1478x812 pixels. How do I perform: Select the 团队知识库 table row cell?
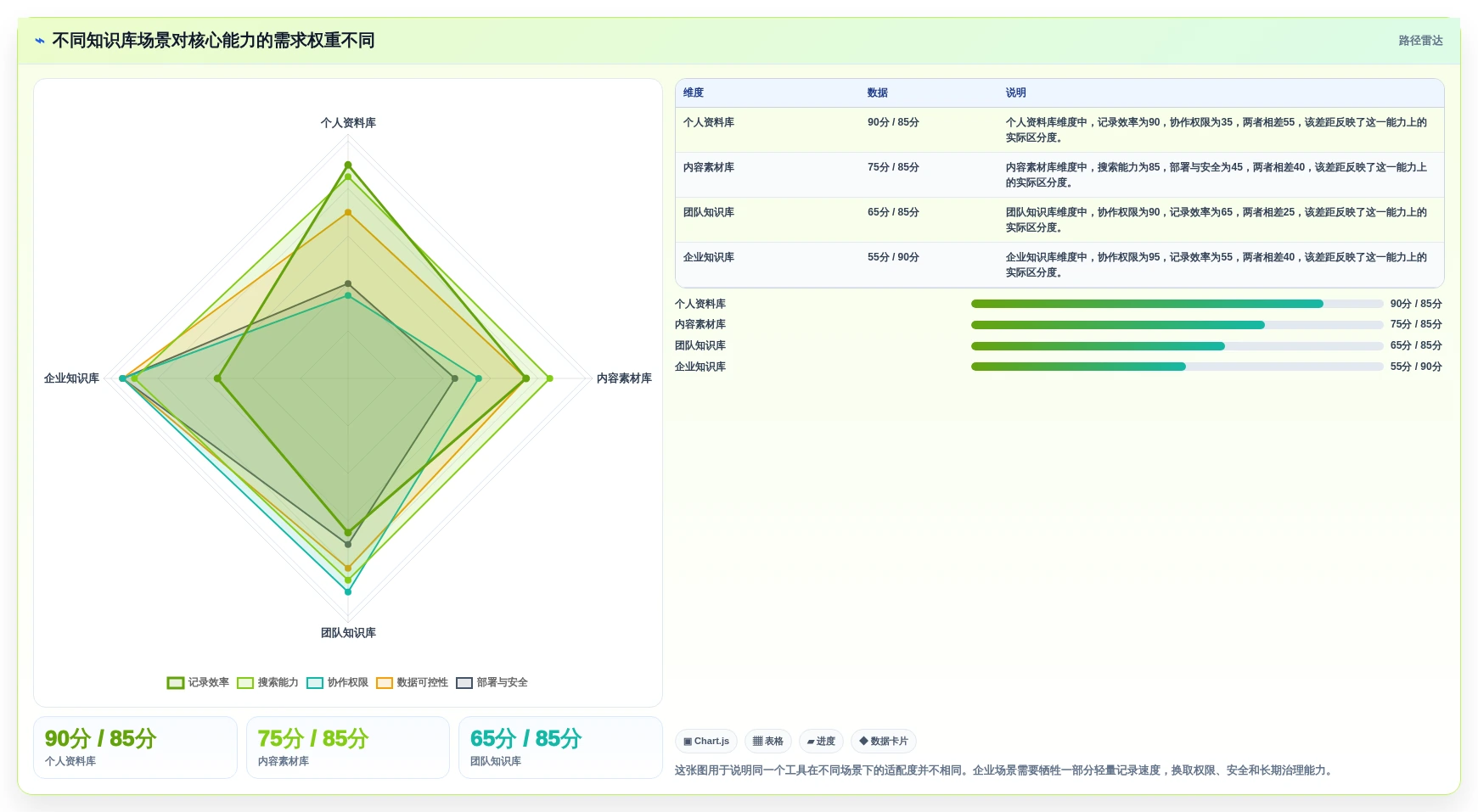click(767, 220)
